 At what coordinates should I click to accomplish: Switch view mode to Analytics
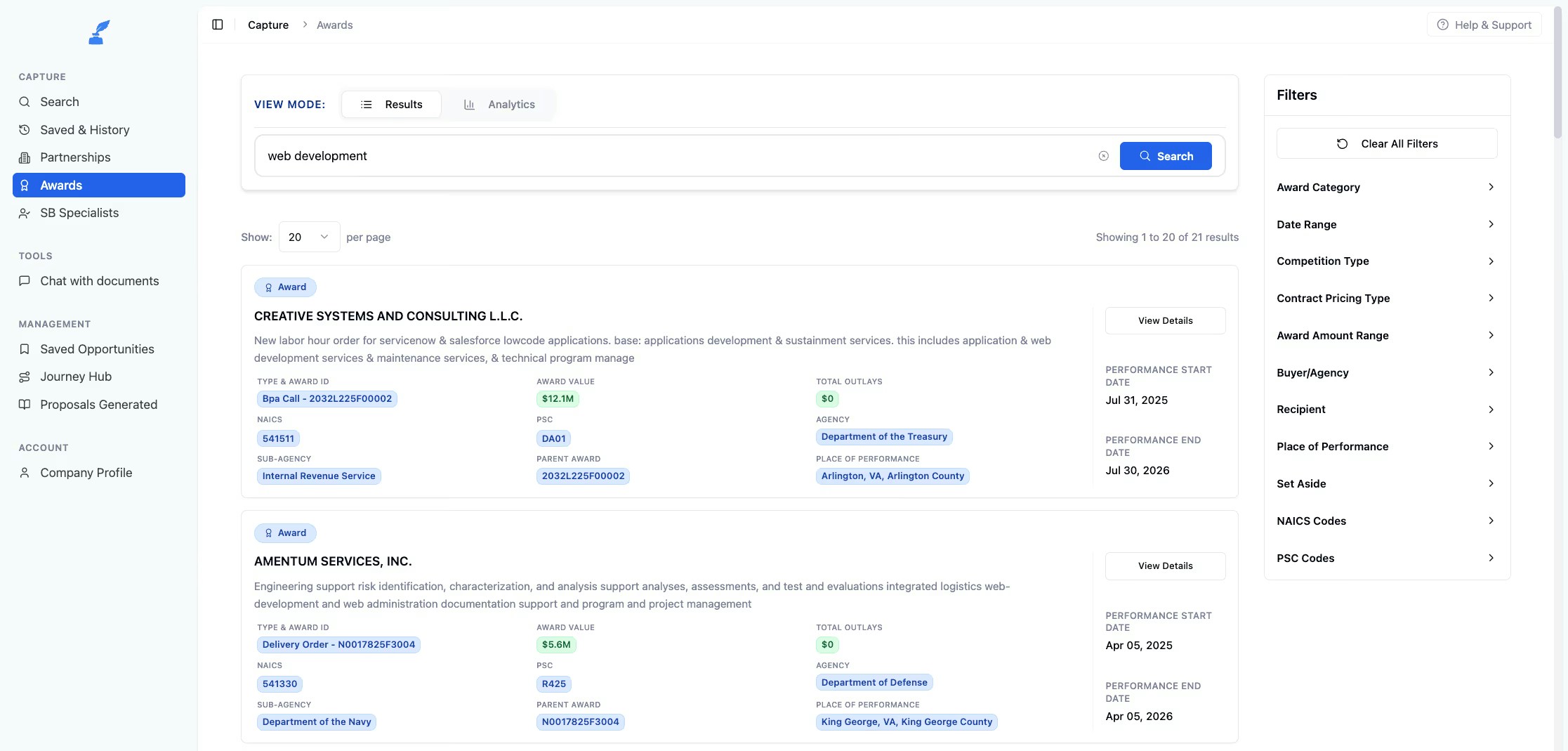pos(499,104)
